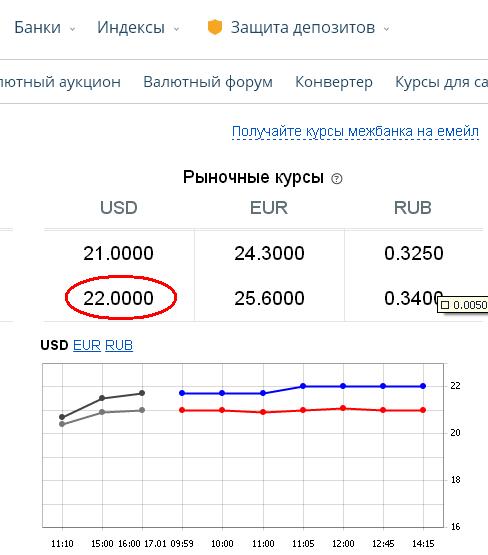Open the Конвертер tab
The image size is (488, 555).
pos(334,82)
